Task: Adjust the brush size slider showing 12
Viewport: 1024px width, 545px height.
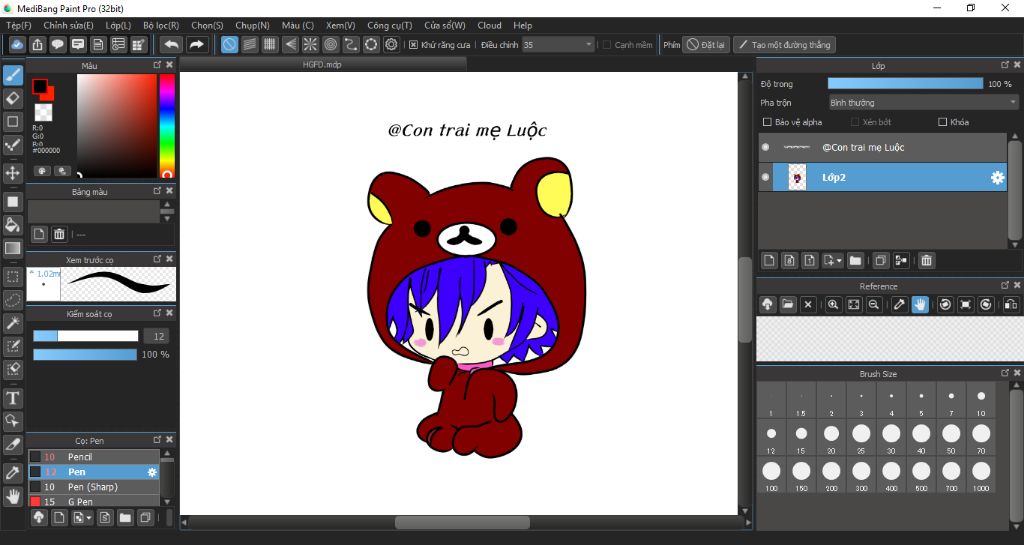Action: click(86, 336)
